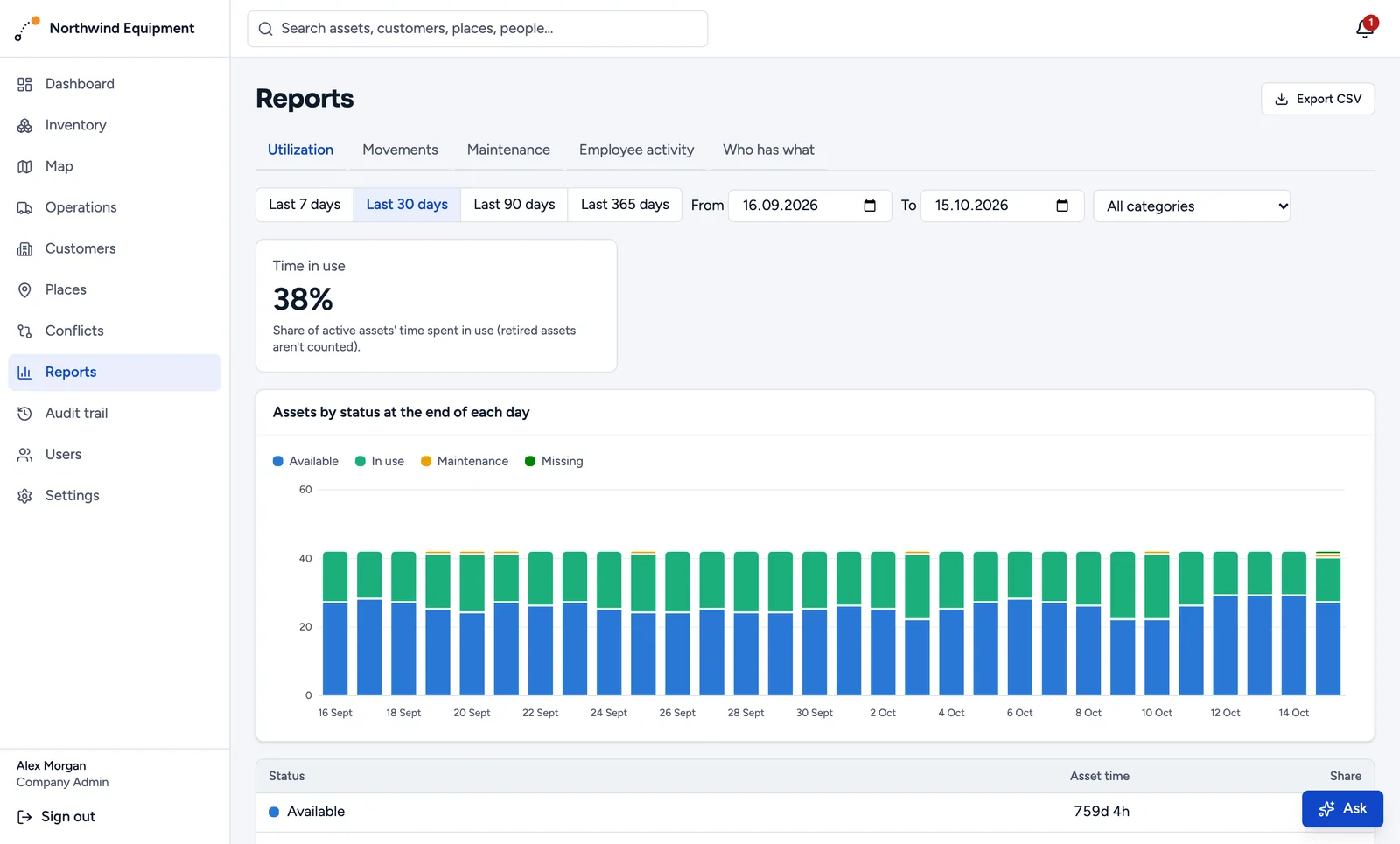Click the Customers building icon

[24, 248]
